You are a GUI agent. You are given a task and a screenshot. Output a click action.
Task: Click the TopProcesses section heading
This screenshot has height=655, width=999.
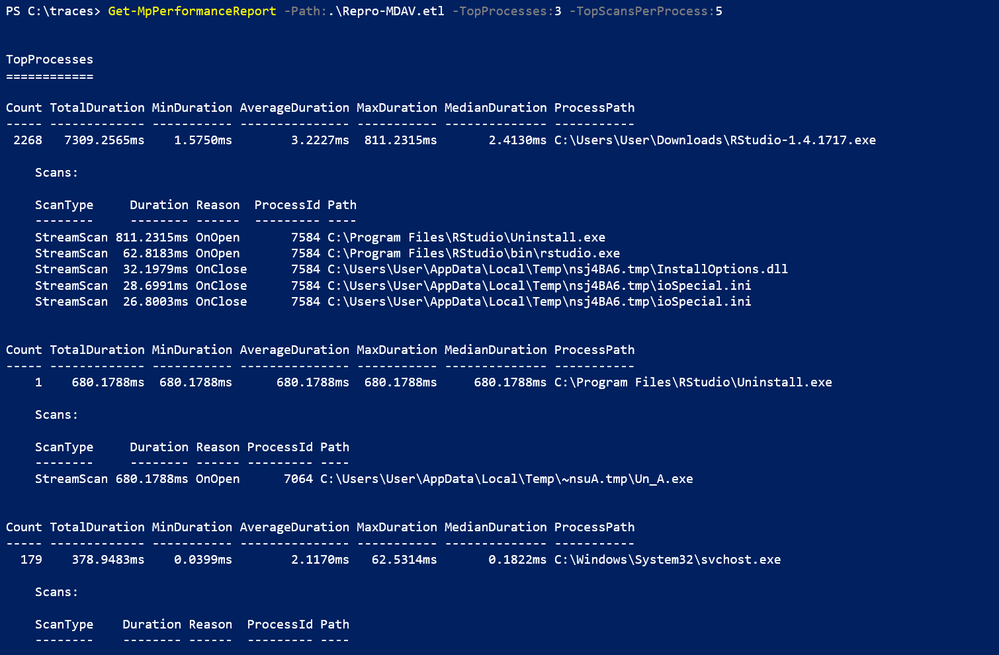(50, 60)
